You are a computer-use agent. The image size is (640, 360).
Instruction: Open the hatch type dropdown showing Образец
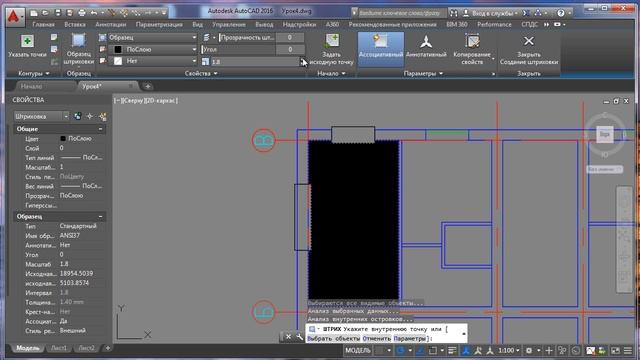tap(153, 38)
